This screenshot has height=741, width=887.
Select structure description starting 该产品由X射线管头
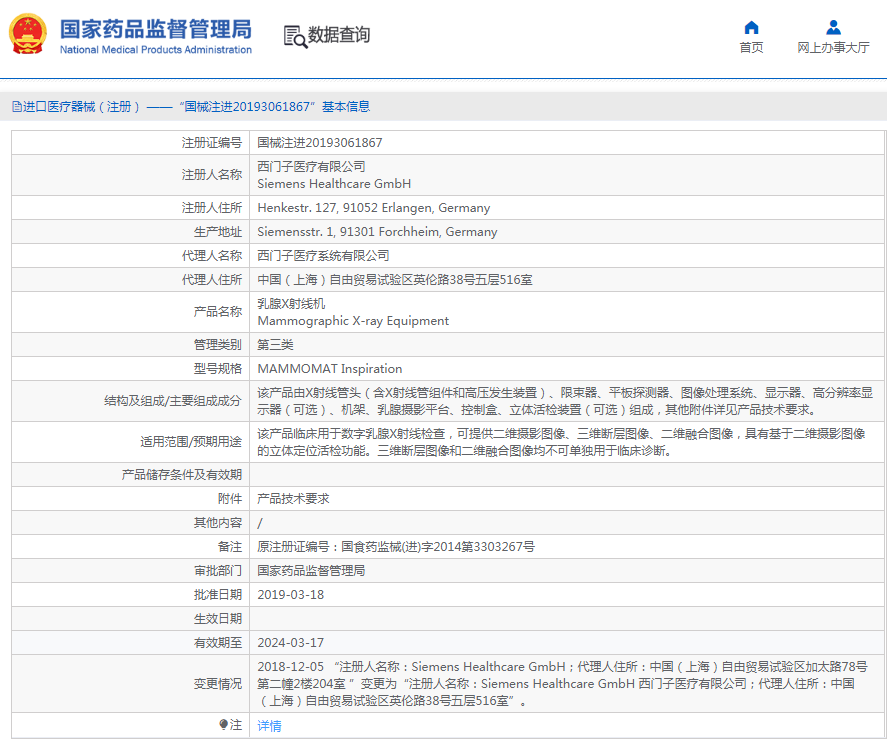[565, 401]
